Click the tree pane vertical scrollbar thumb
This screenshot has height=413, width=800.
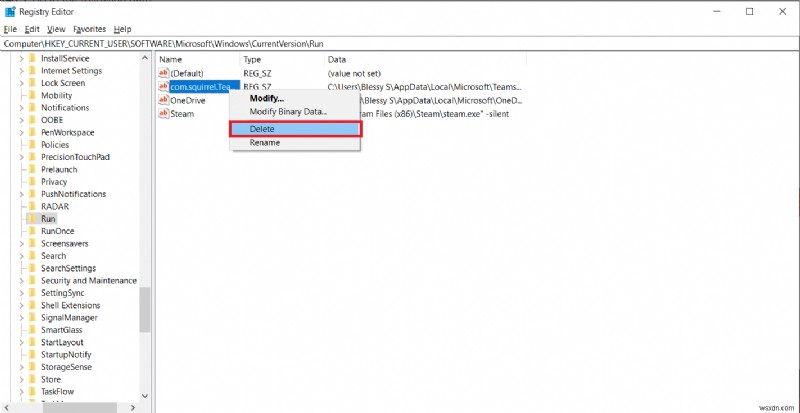tap(145, 310)
